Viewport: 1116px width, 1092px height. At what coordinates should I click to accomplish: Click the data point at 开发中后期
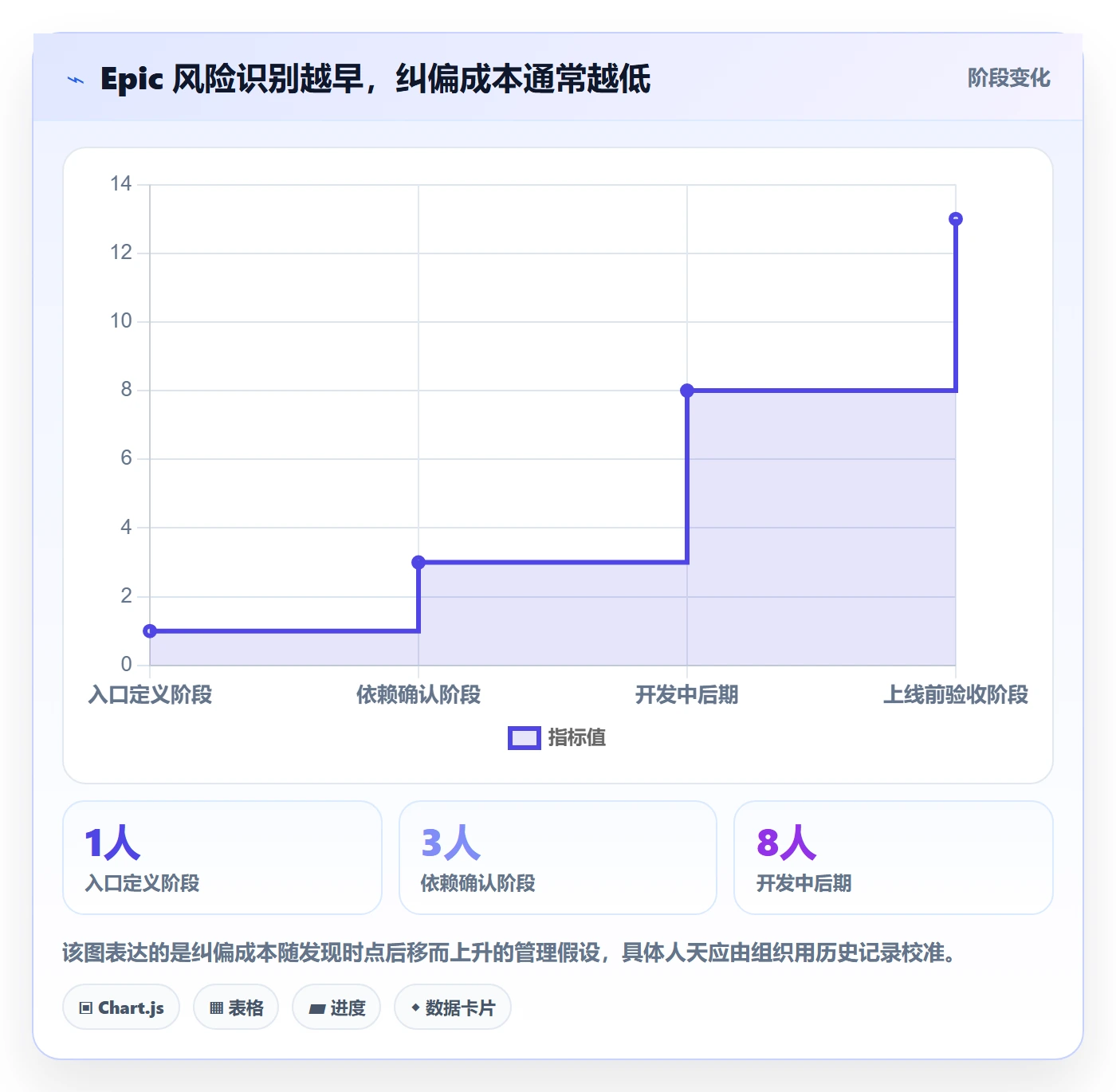[687, 391]
